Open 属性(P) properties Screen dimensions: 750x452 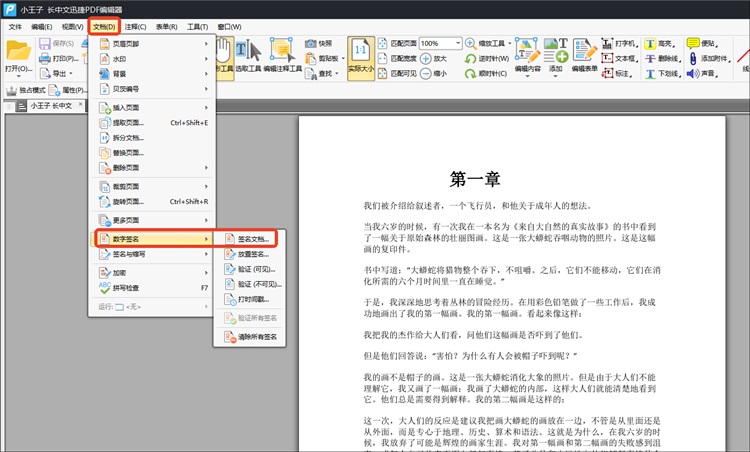click(67, 90)
